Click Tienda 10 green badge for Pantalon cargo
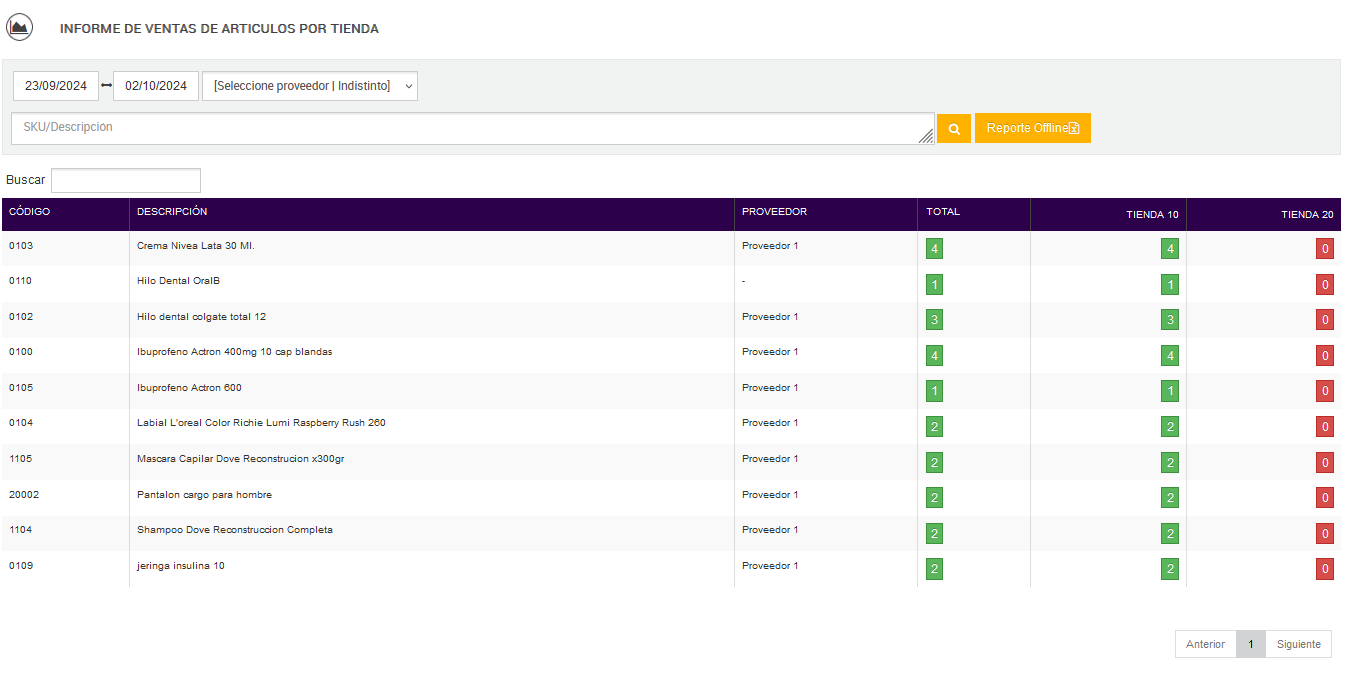 (1170, 498)
